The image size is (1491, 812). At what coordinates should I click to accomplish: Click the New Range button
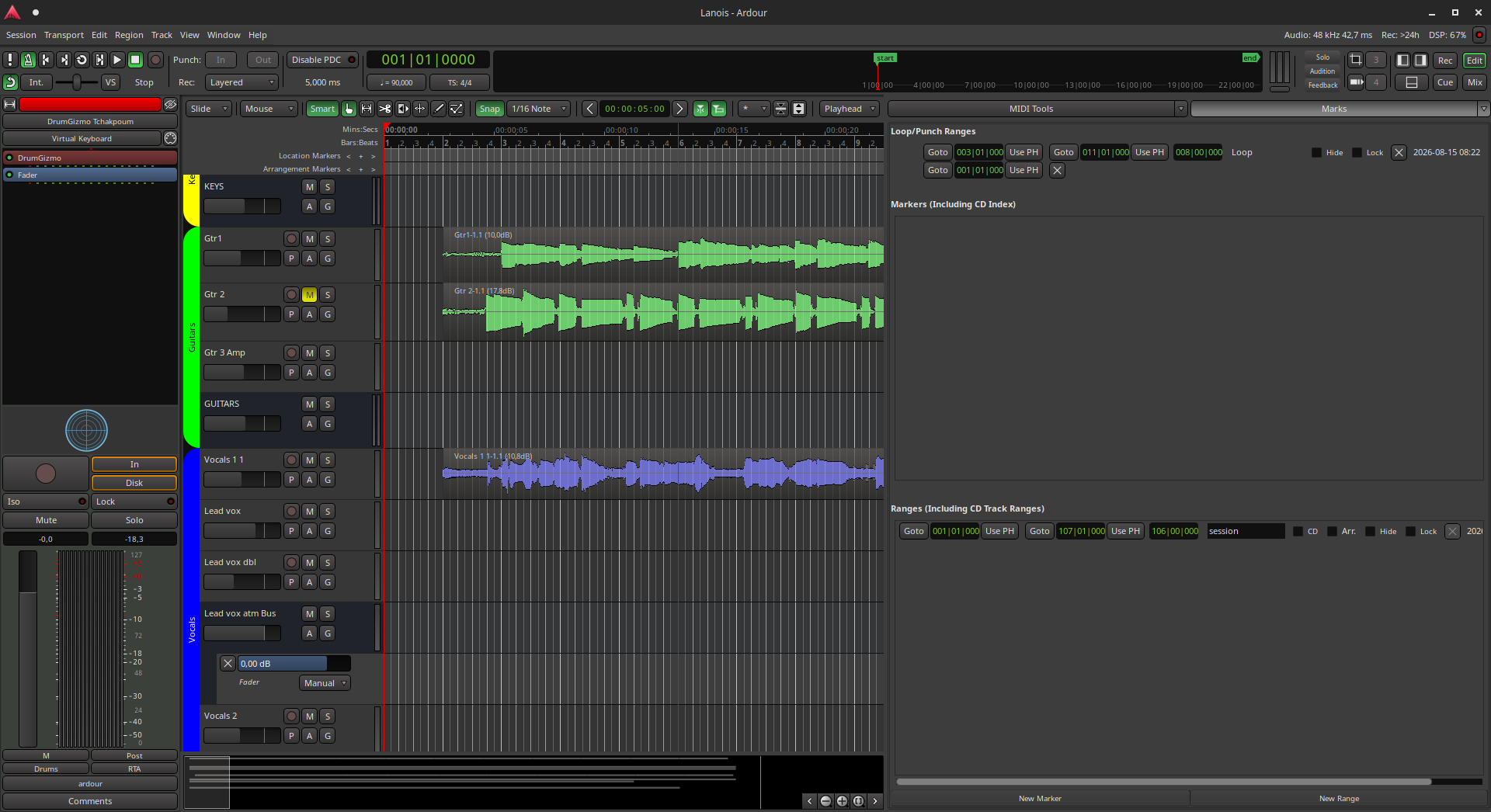click(x=1339, y=799)
